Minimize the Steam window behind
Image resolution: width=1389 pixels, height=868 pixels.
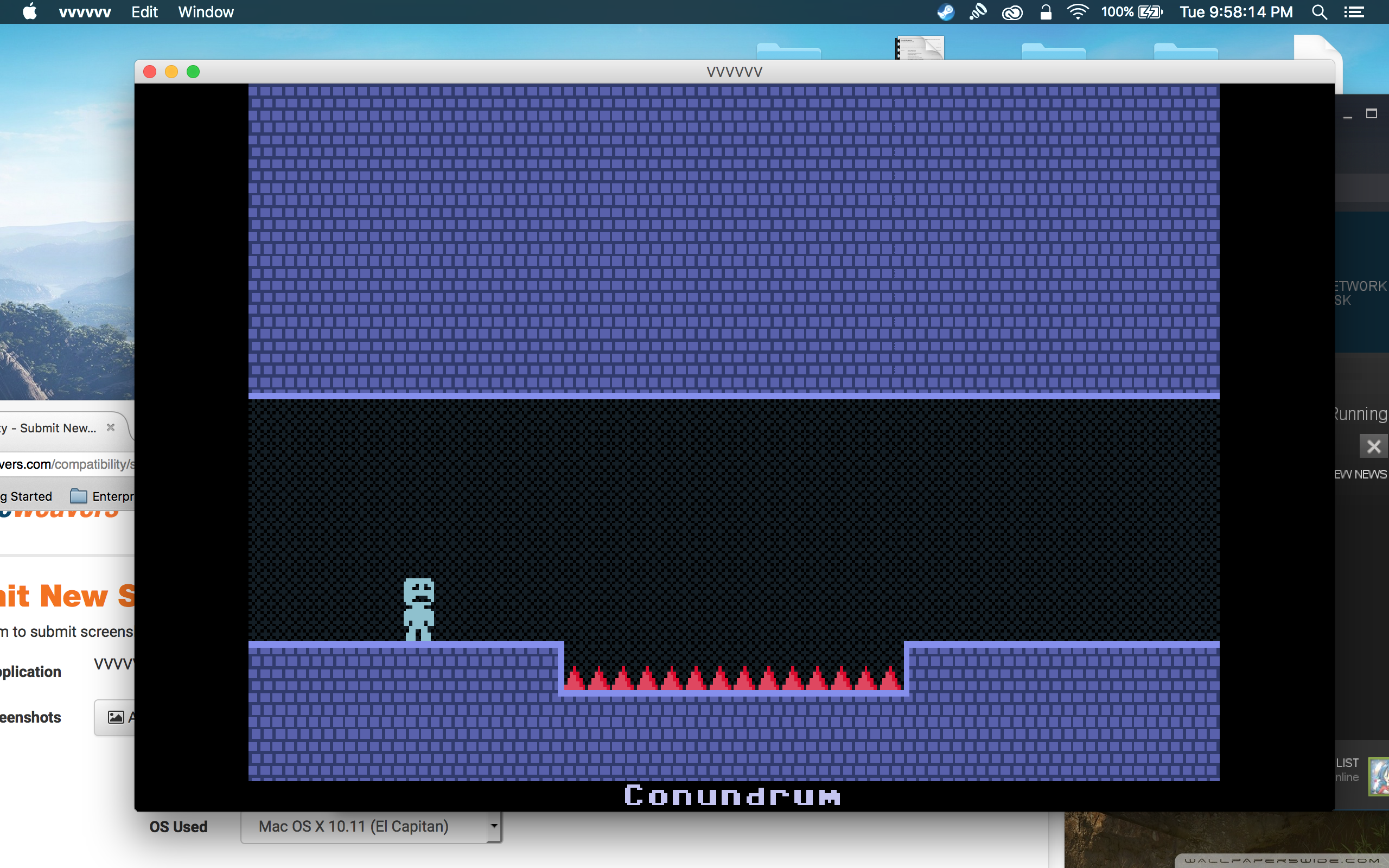(1348, 117)
